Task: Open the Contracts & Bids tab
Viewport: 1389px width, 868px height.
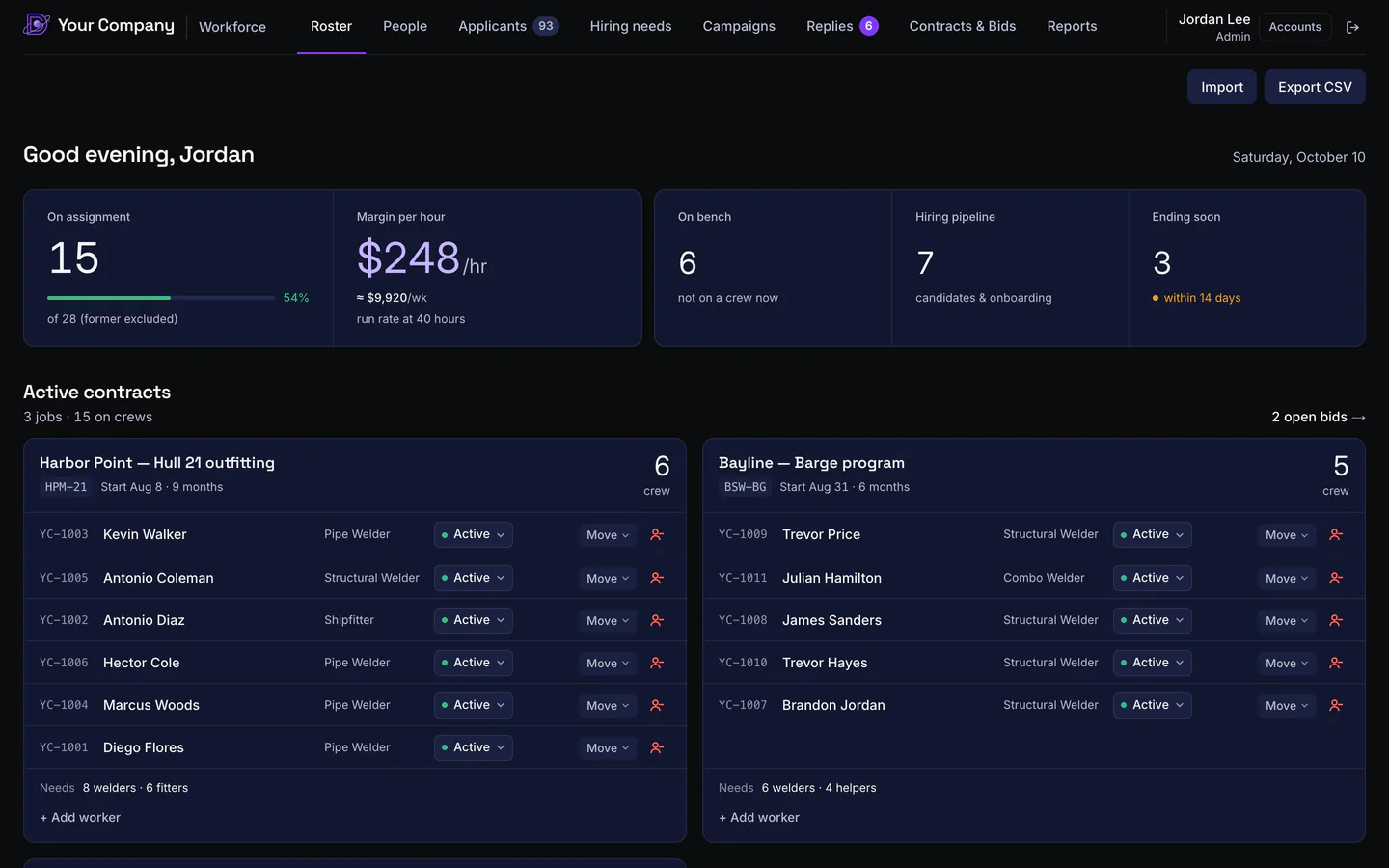Action: [963, 26]
